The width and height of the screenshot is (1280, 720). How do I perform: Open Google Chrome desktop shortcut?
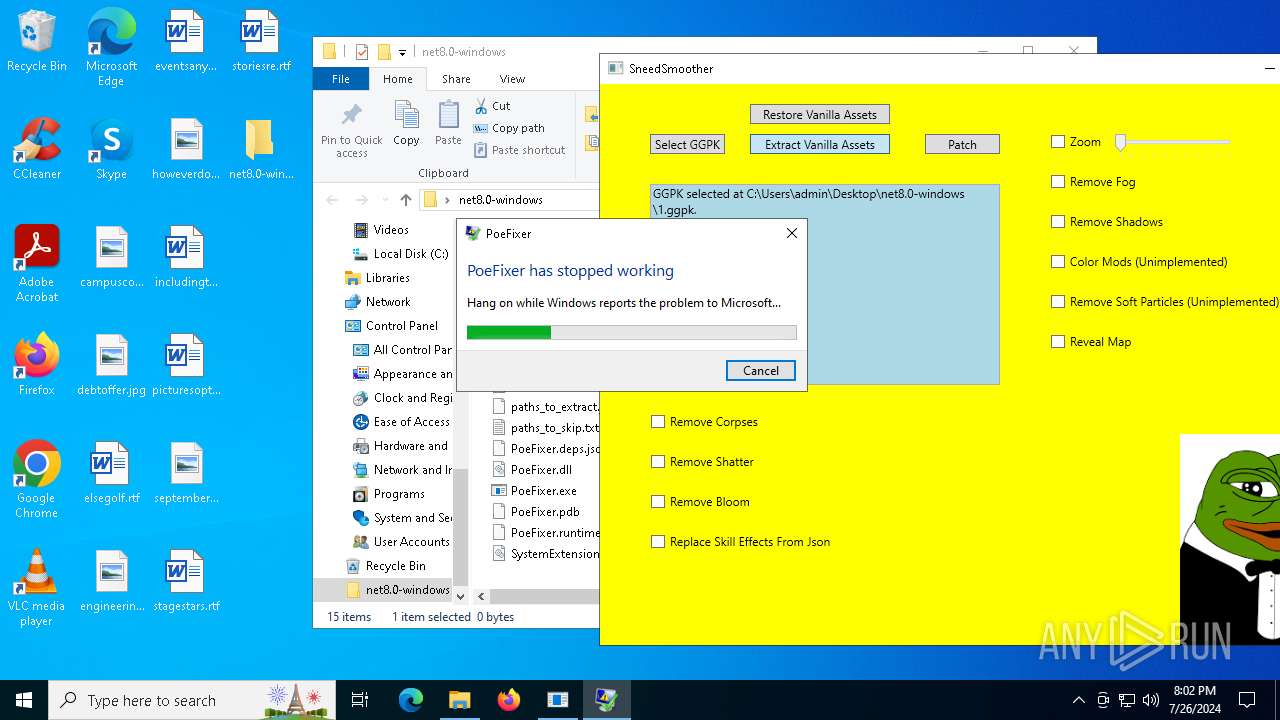(37, 480)
